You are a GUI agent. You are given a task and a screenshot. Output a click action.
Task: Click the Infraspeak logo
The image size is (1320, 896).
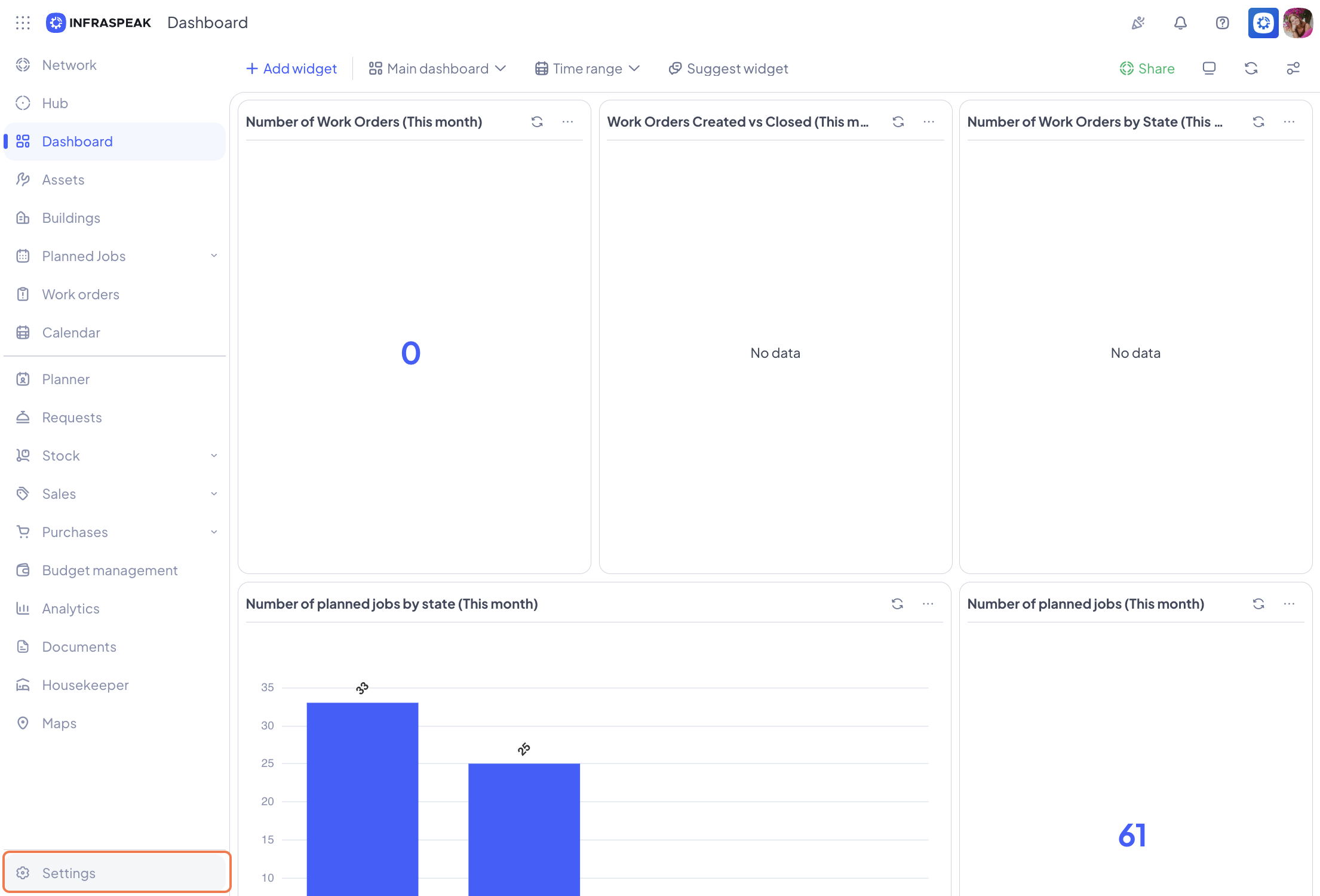(x=99, y=23)
